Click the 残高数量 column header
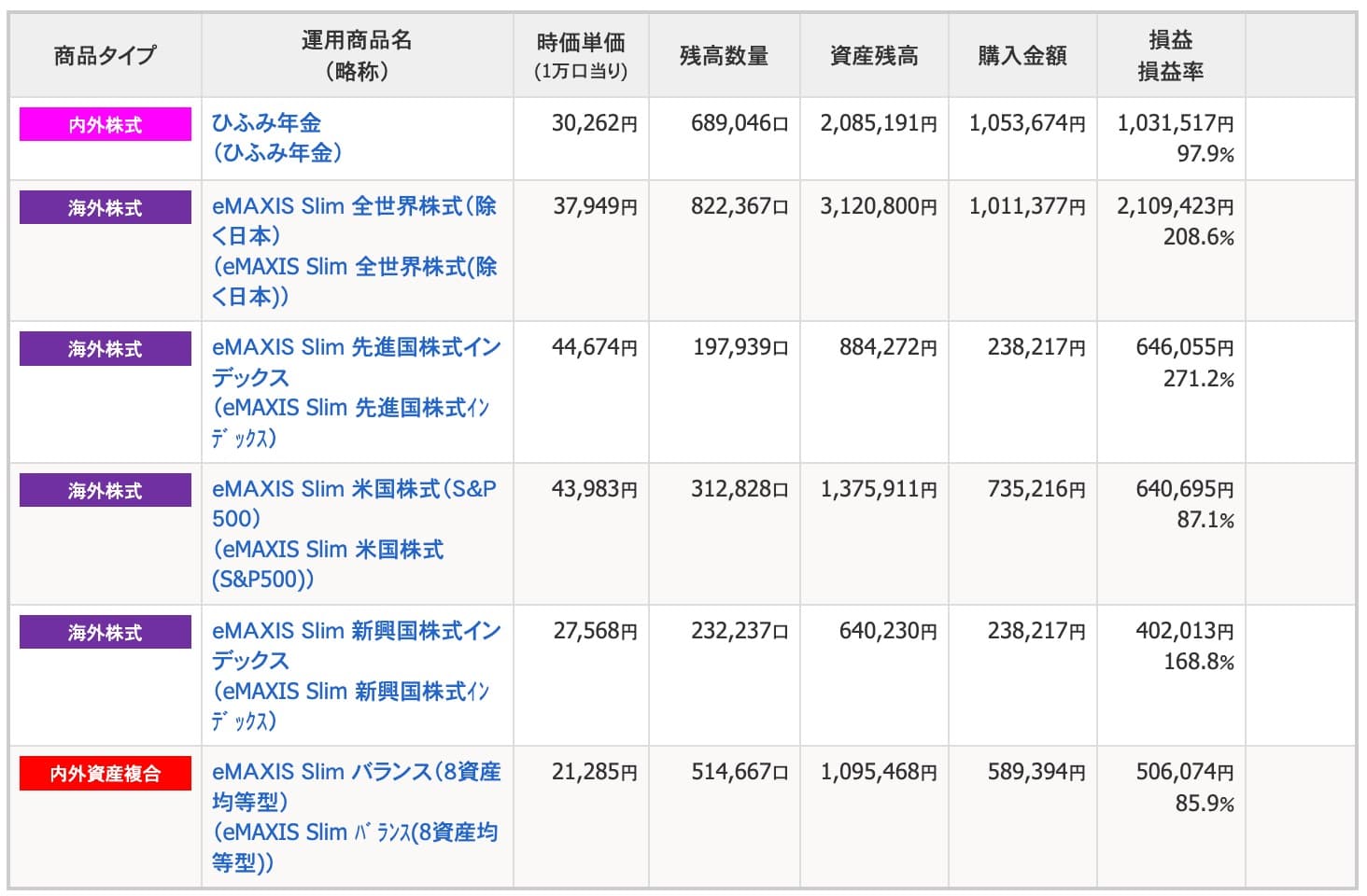1367x896 pixels. click(x=725, y=55)
